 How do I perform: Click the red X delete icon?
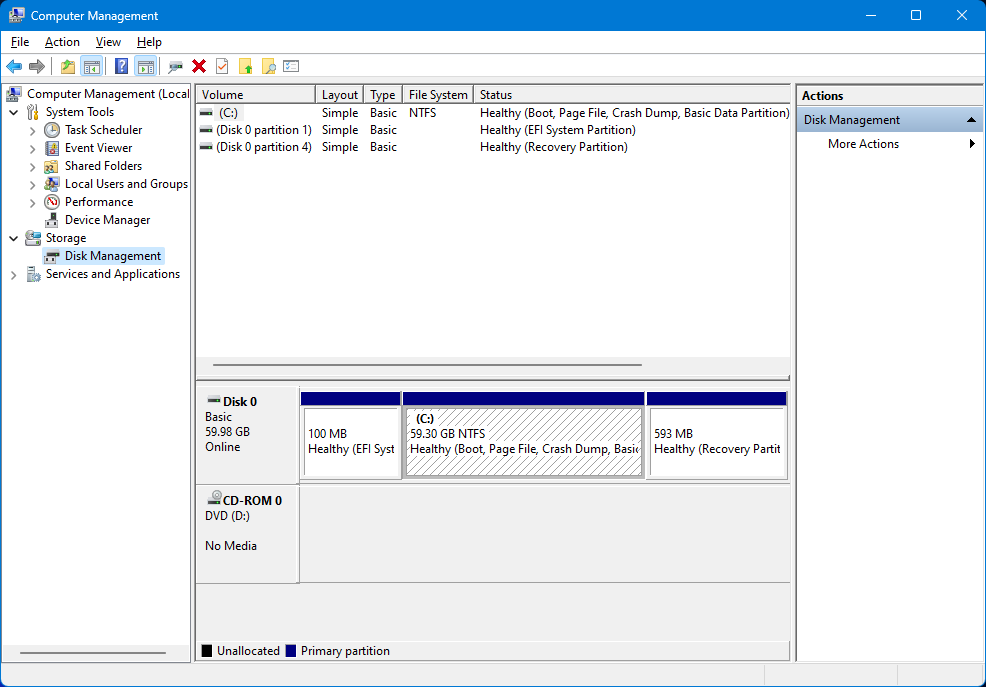pos(199,66)
